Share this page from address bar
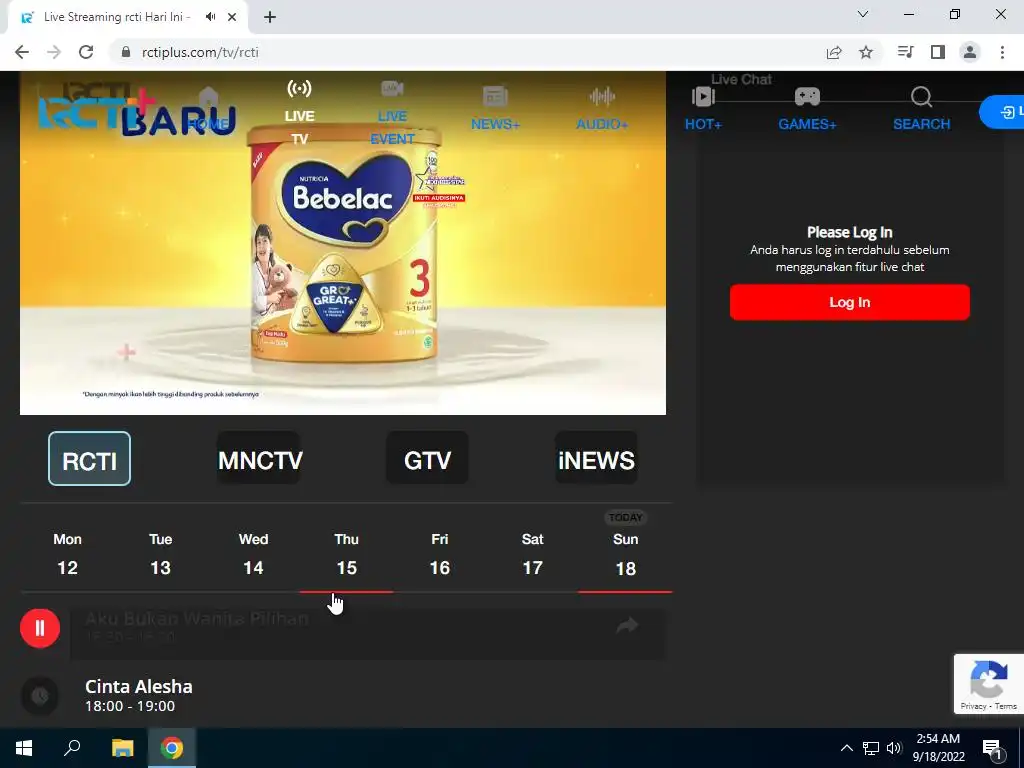Viewport: 1024px width, 768px height. (834, 52)
